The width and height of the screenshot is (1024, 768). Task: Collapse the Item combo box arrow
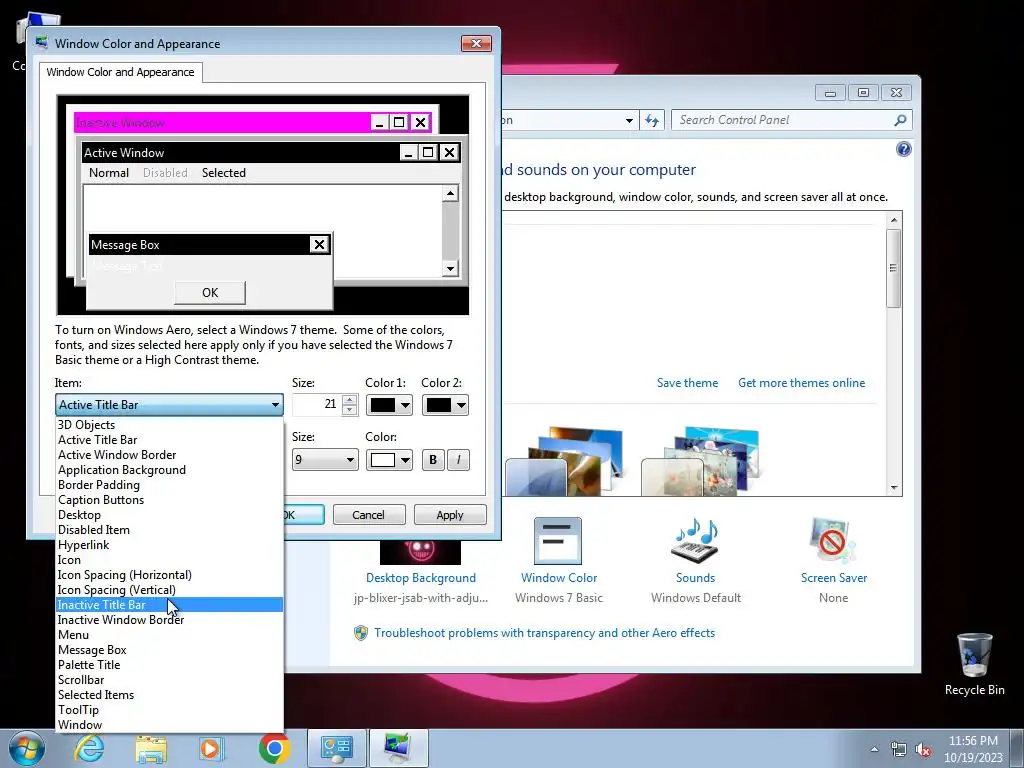point(275,405)
